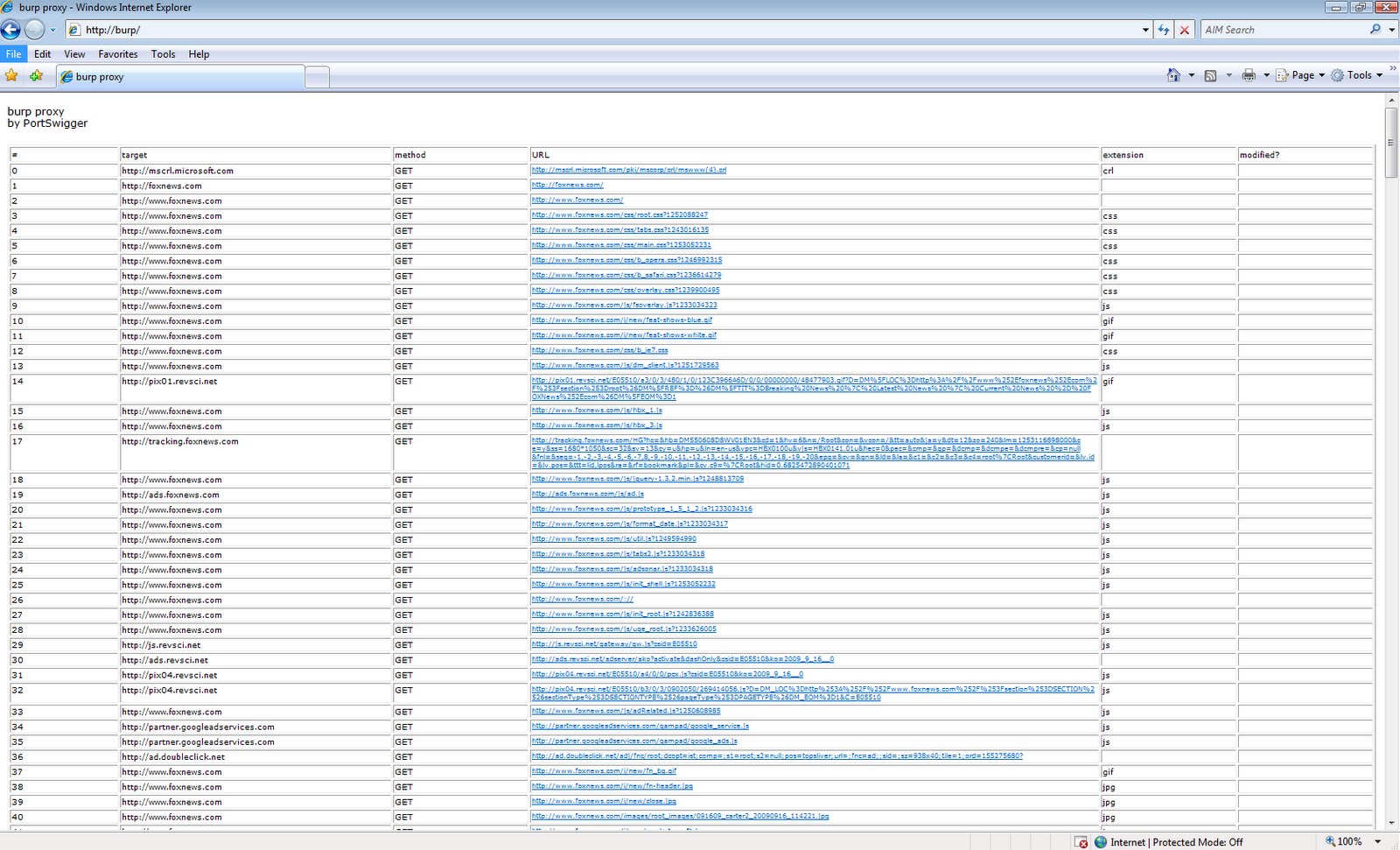
Task: Open the recent pages dropdown arrow
Action: (52, 30)
